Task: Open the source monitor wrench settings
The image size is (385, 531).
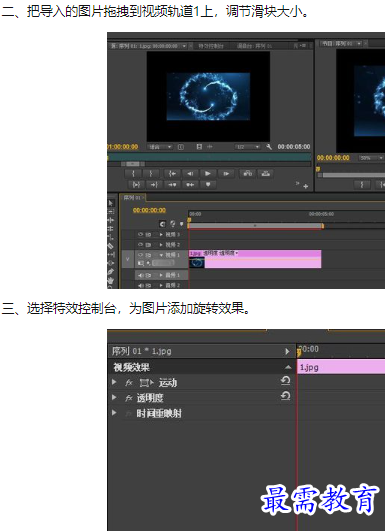Action: pos(269,147)
